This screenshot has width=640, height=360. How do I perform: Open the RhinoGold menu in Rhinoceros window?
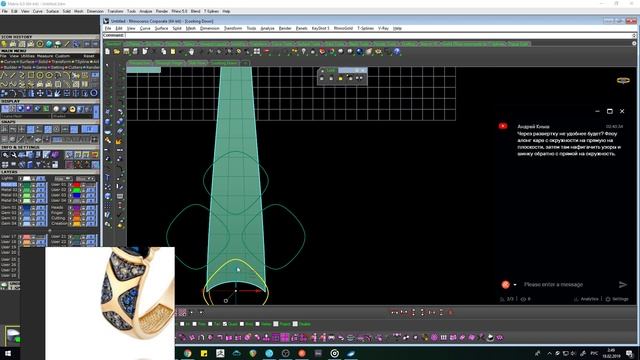point(343,28)
